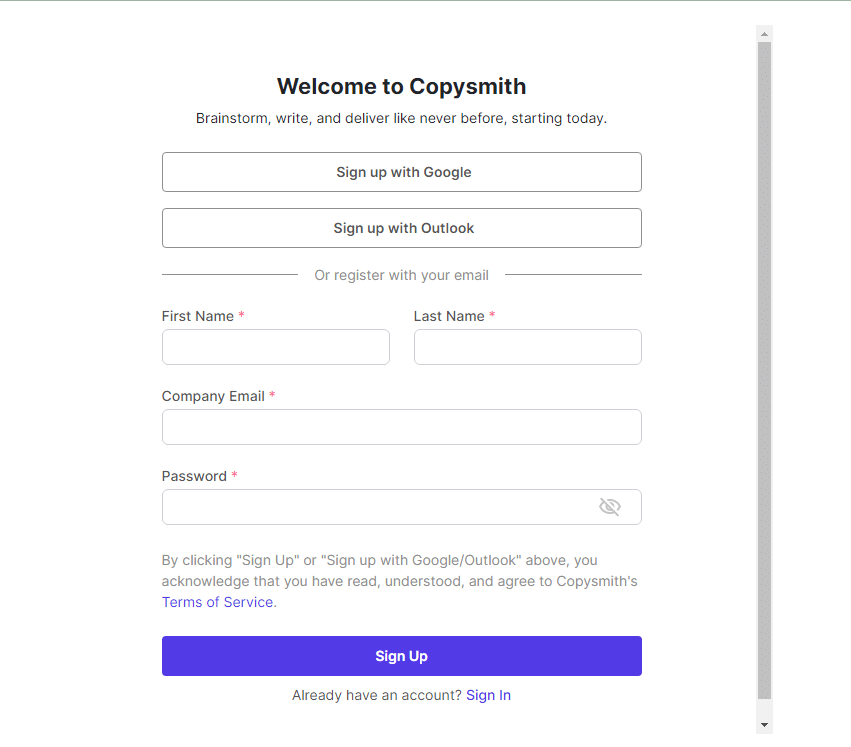Viewport: 851px width, 747px height.
Task: Click the scrollbar up arrow
Action: [765, 34]
